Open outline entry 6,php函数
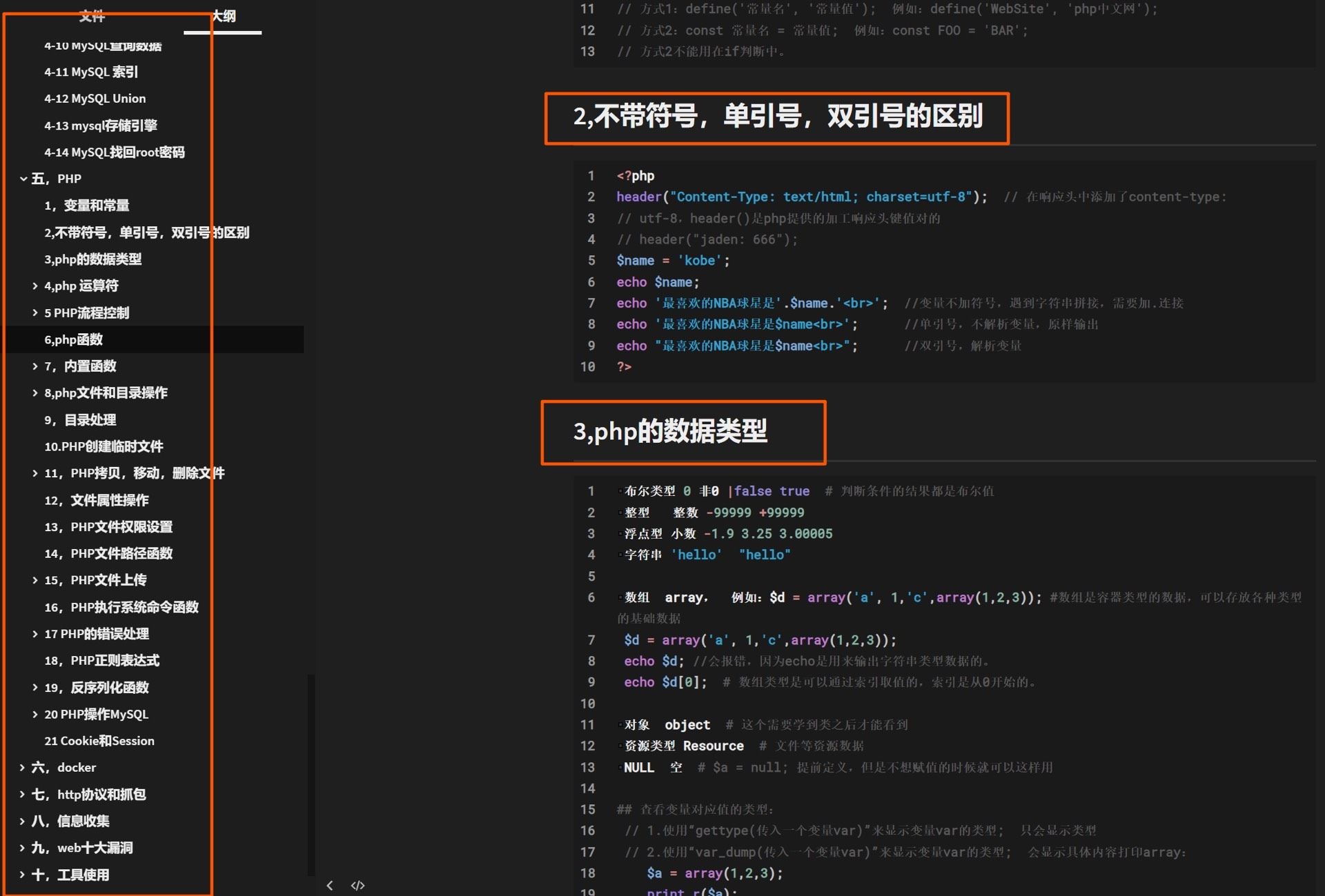The image size is (1325, 896). (x=74, y=339)
